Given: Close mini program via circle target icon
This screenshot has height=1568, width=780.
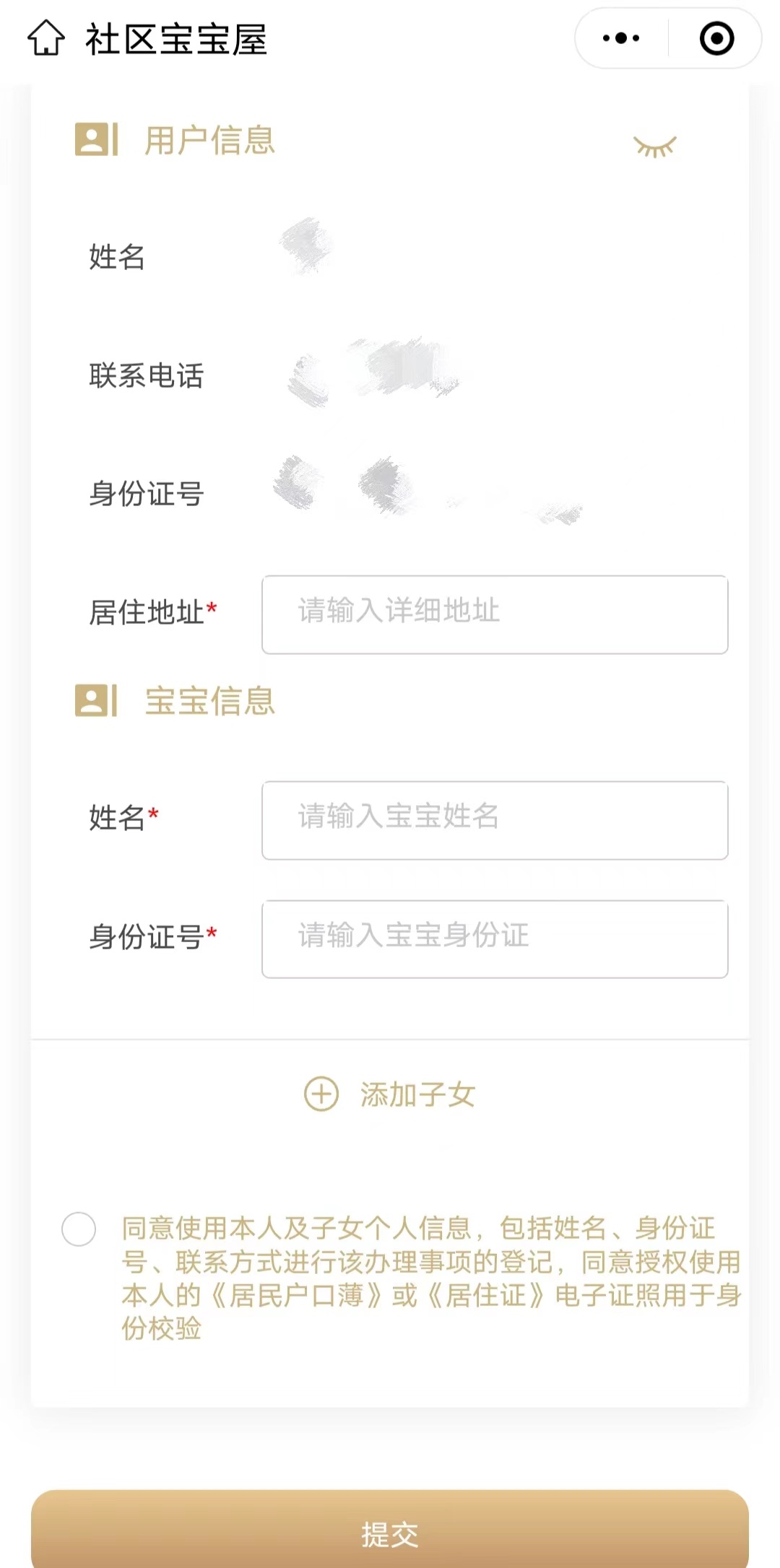Looking at the screenshot, I should (x=716, y=38).
